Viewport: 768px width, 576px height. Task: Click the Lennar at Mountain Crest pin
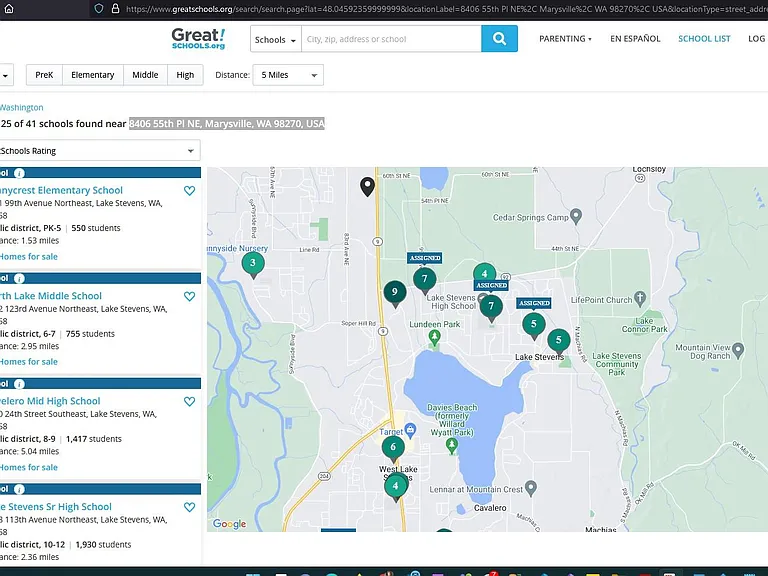tap(530, 488)
